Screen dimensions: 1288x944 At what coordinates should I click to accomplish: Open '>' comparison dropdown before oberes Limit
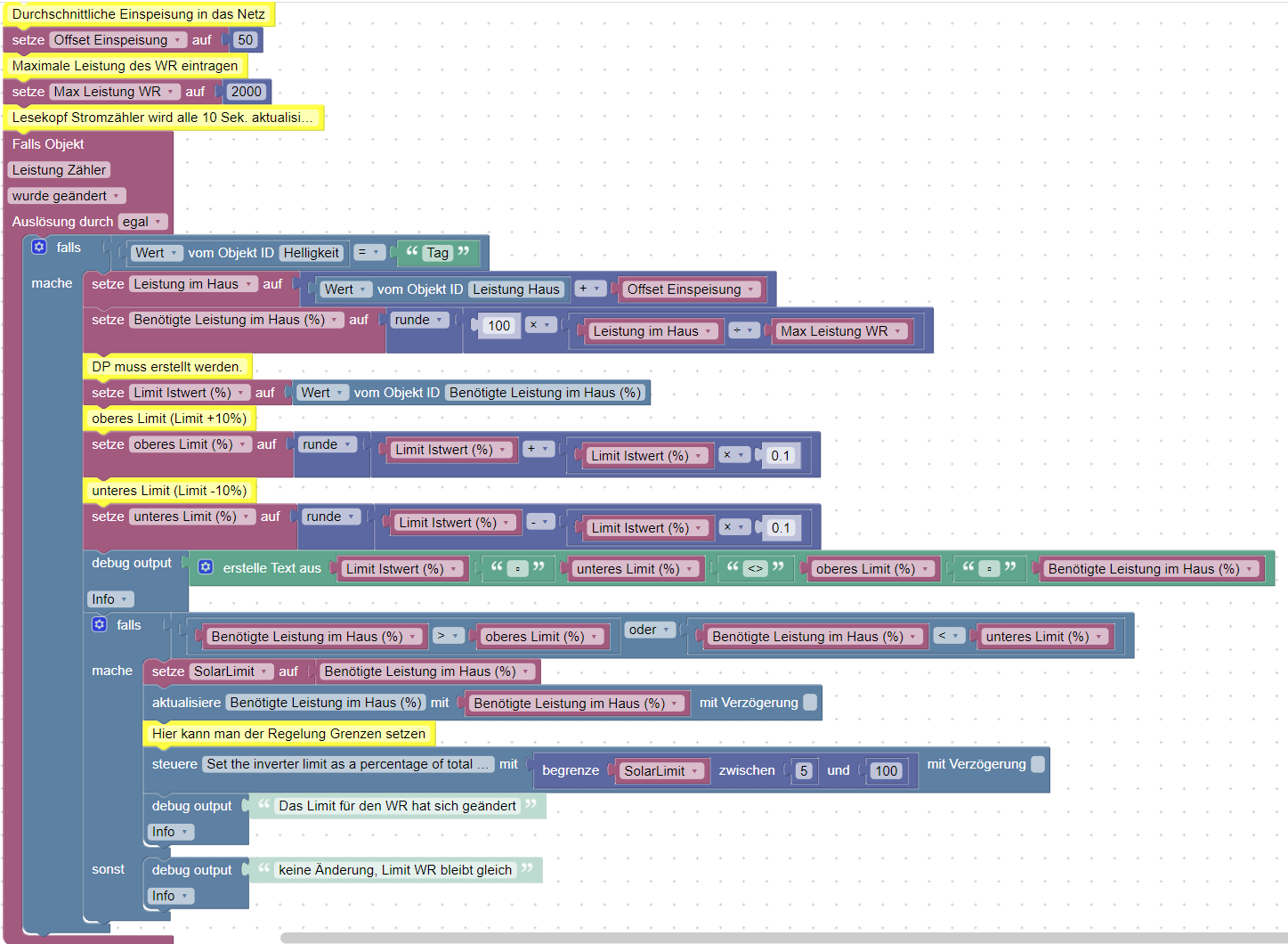tap(448, 636)
